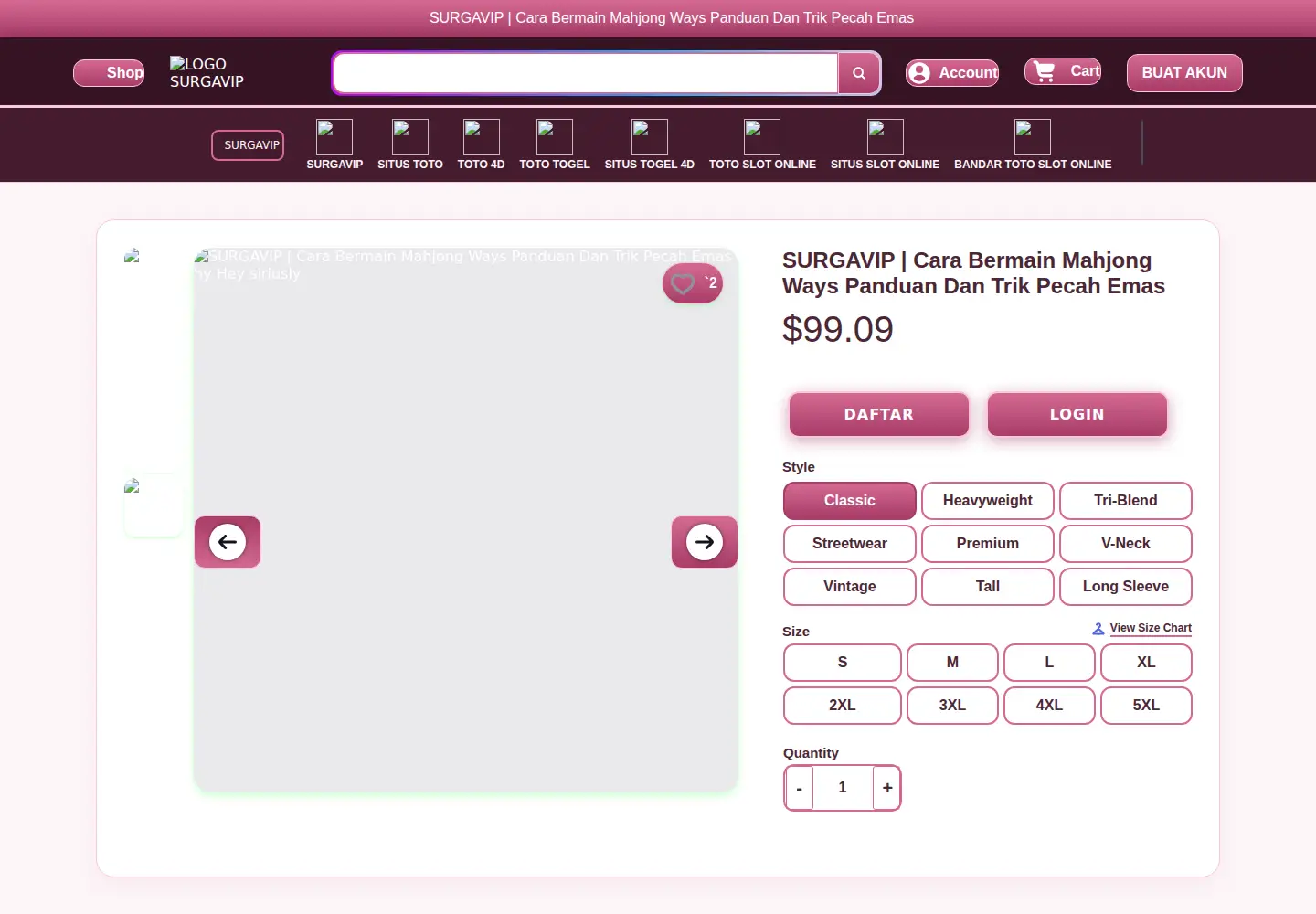The width and height of the screenshot is (1316, 914).
Task: Pick size S
Action: [843, 663]
